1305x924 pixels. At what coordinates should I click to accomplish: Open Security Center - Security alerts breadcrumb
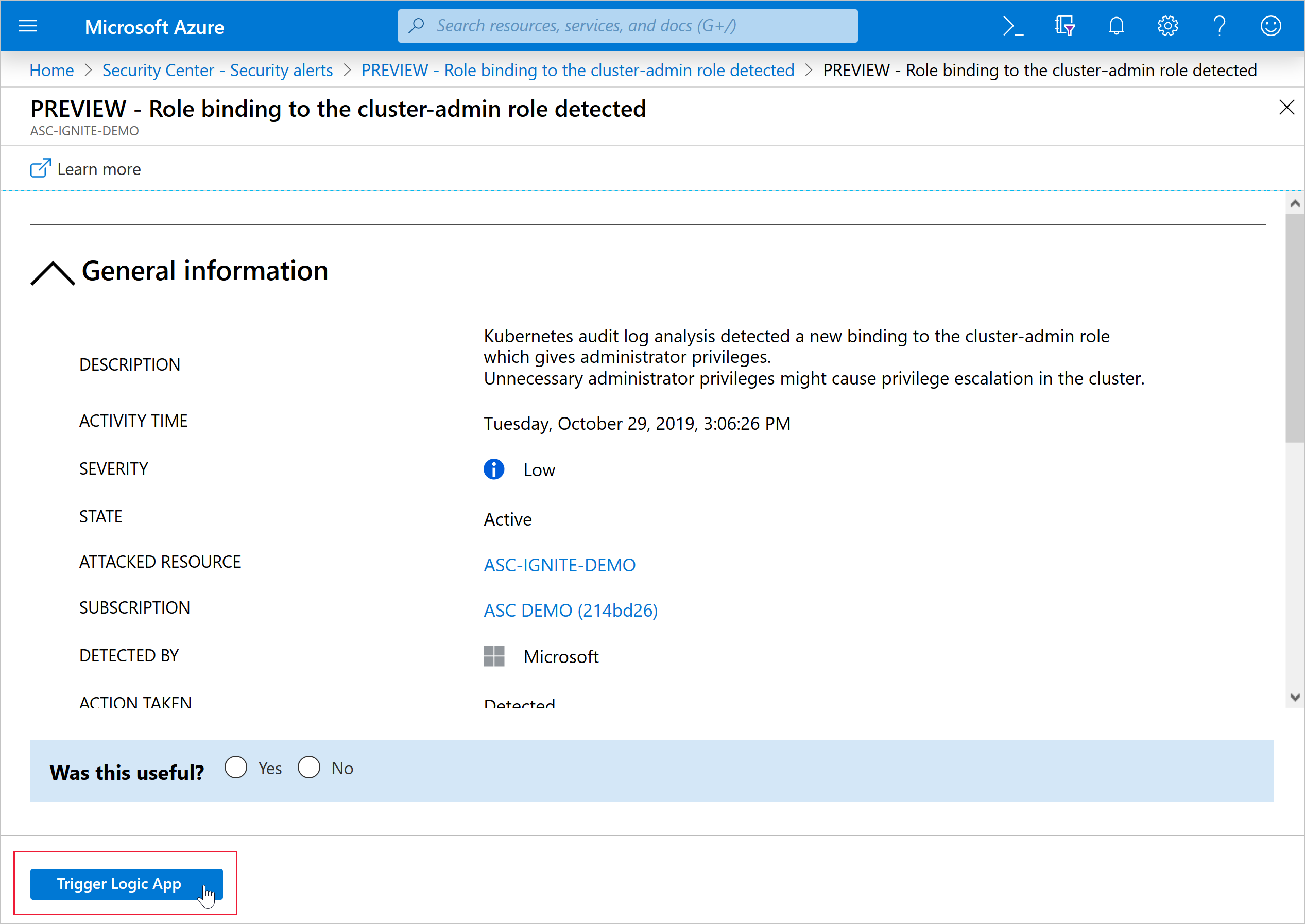[217, 71]
